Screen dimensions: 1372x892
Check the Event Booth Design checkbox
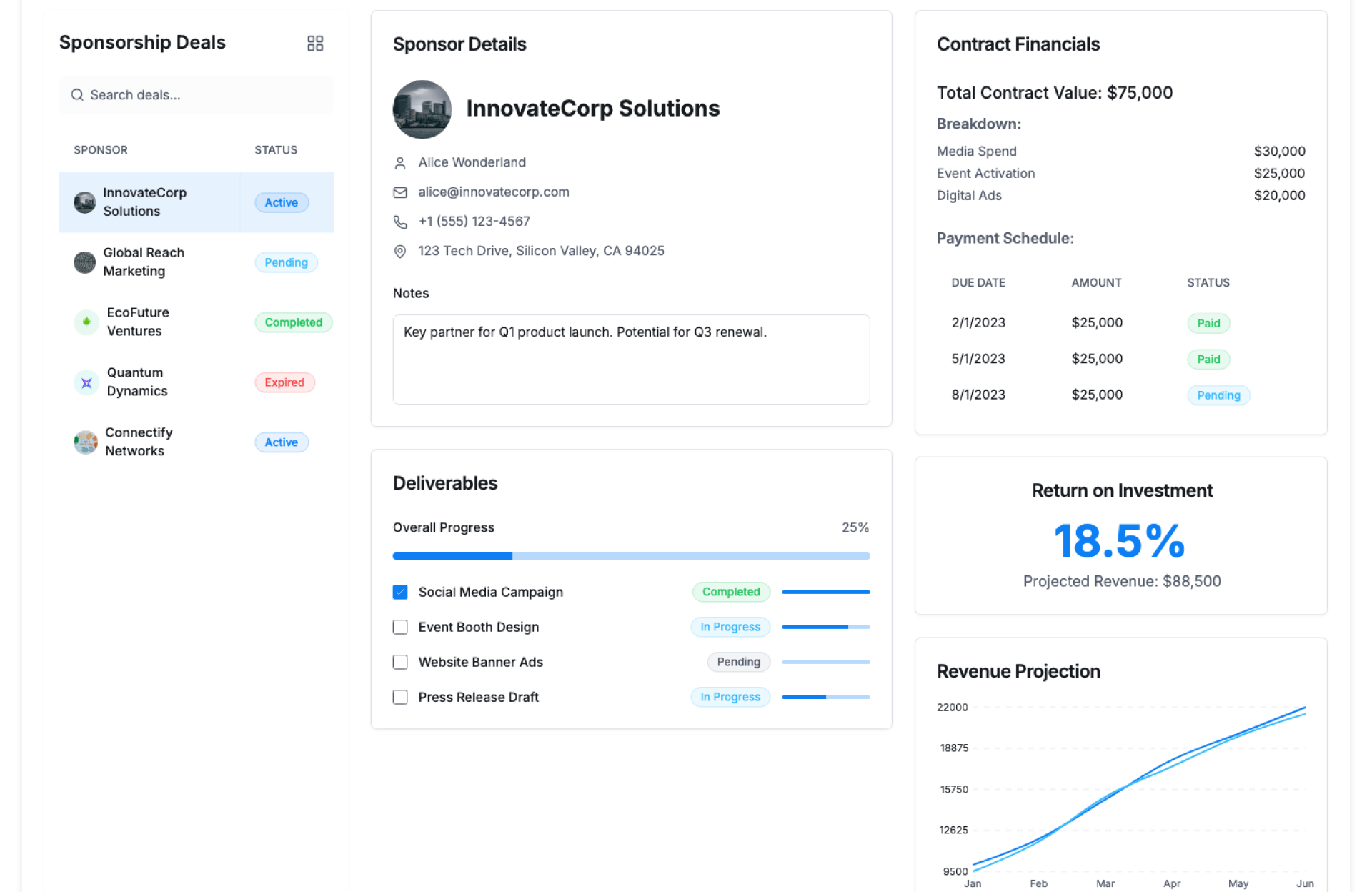(x=400, y=627)
